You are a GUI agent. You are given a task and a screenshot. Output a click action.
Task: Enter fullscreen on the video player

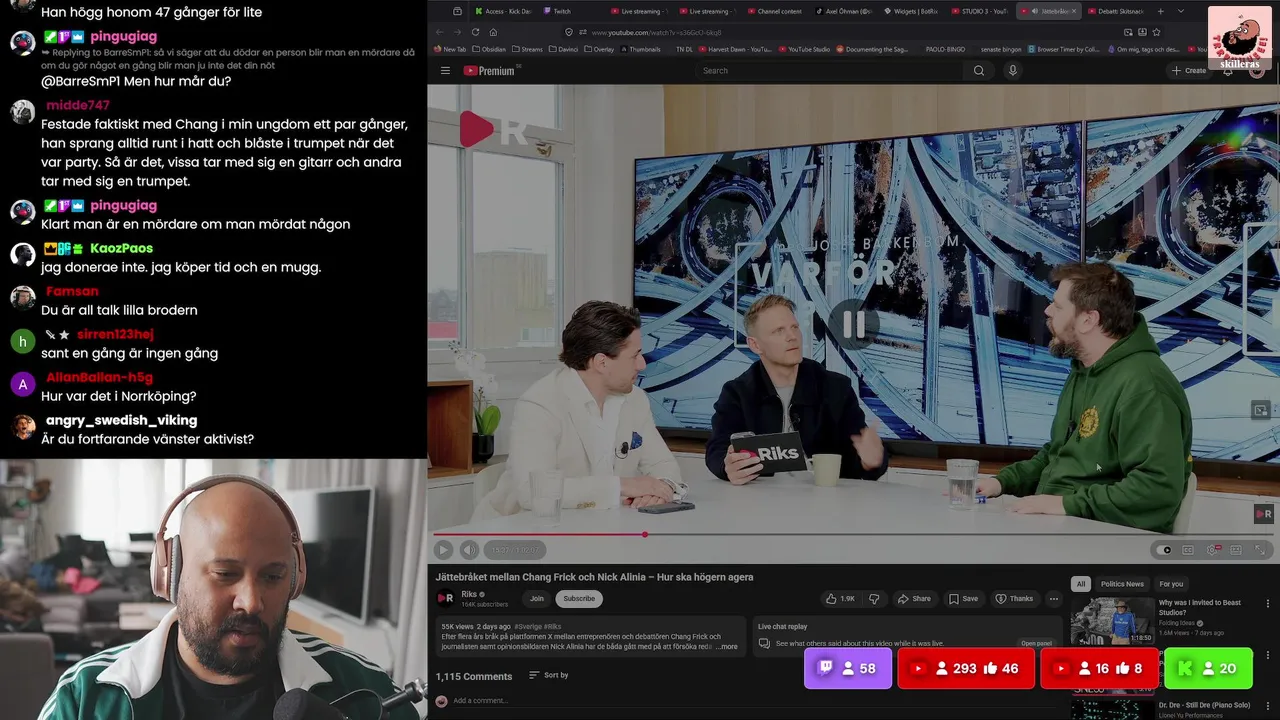click(1260, 550)
